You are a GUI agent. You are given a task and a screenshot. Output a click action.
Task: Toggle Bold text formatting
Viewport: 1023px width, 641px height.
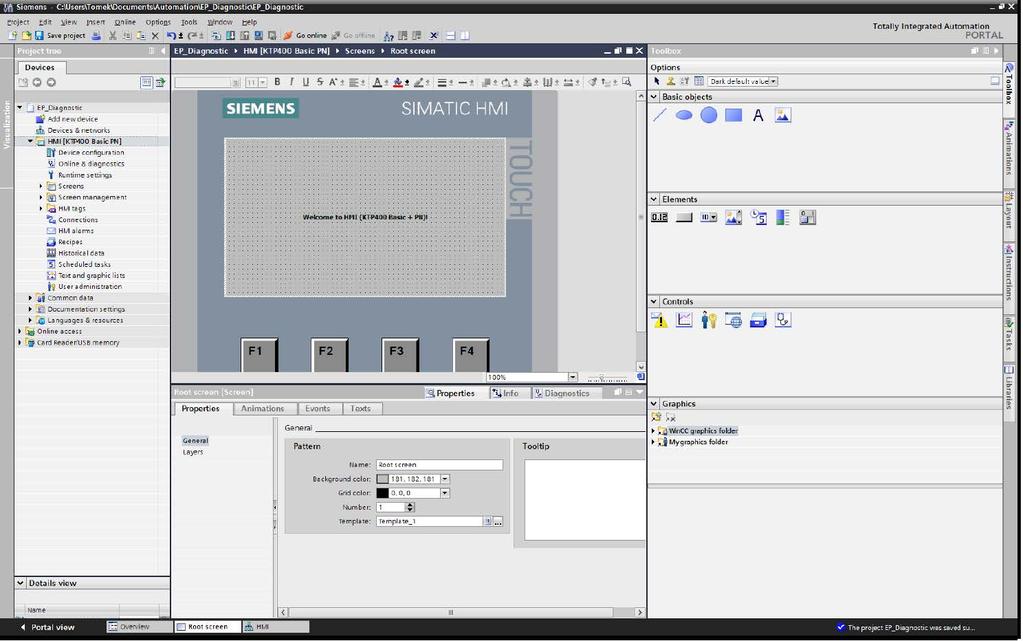click(277, 82)
